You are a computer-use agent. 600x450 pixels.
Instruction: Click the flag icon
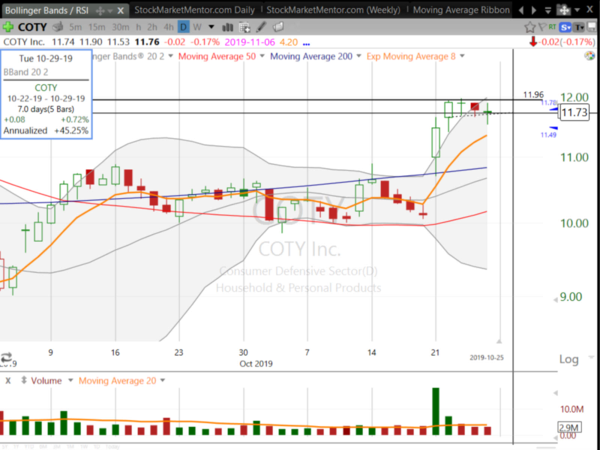click(x=542, y=27)
